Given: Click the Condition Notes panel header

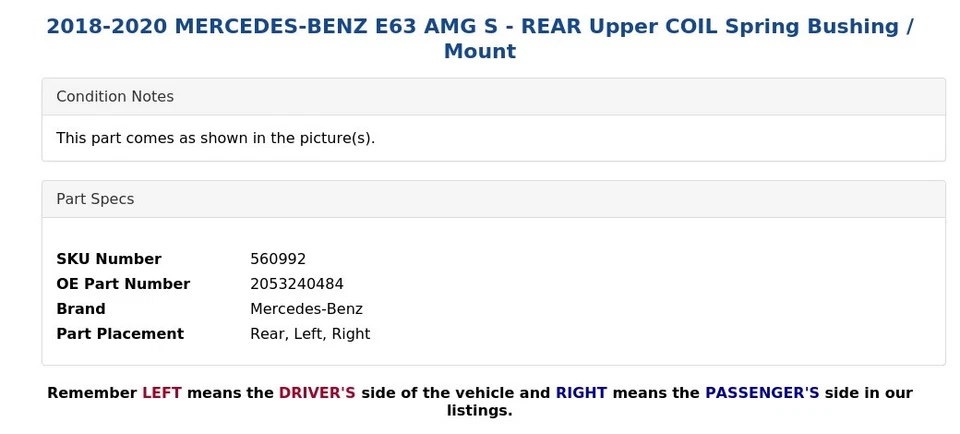Looking at the screenshot, I should pos(115,97).
